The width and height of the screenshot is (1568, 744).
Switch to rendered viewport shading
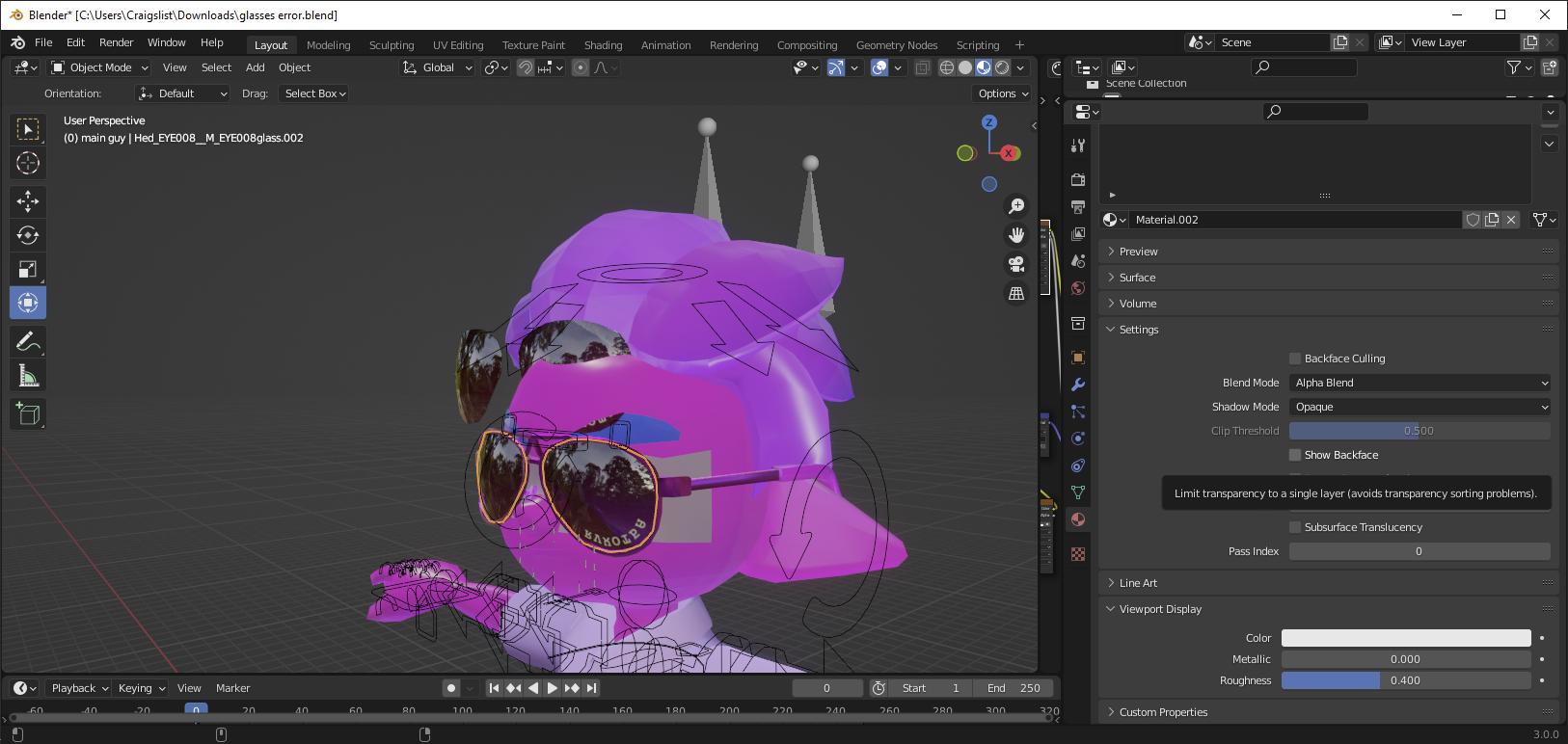(1002, 67)
